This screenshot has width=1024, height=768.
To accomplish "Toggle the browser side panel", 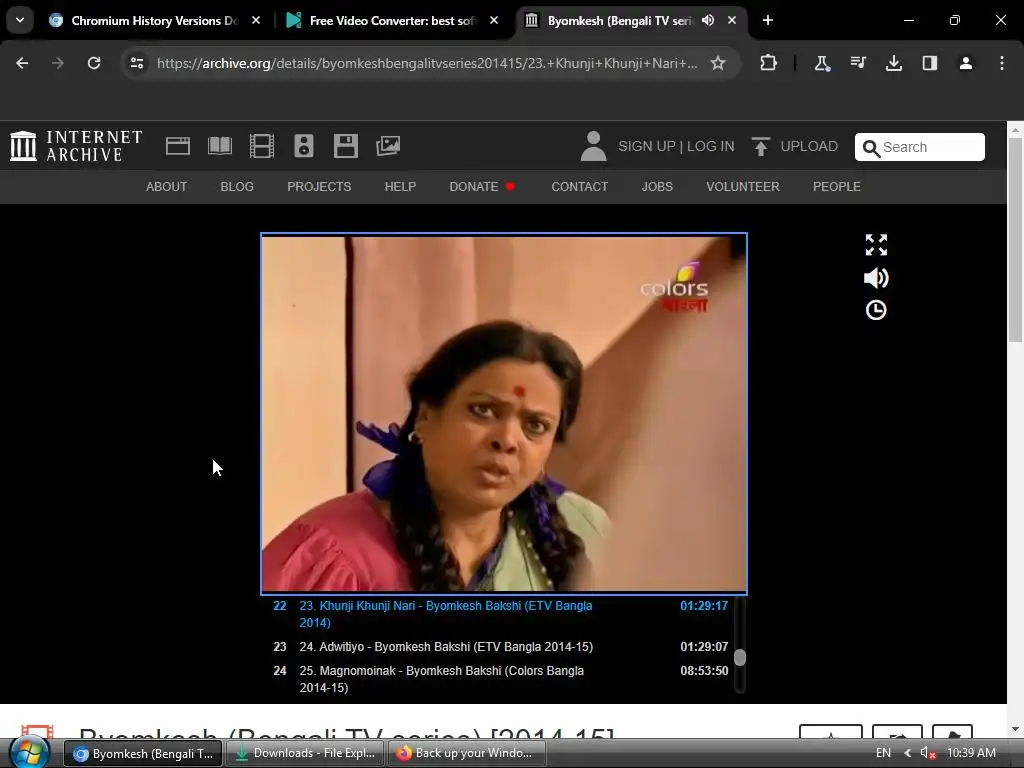I will click(x=929, y=63).
